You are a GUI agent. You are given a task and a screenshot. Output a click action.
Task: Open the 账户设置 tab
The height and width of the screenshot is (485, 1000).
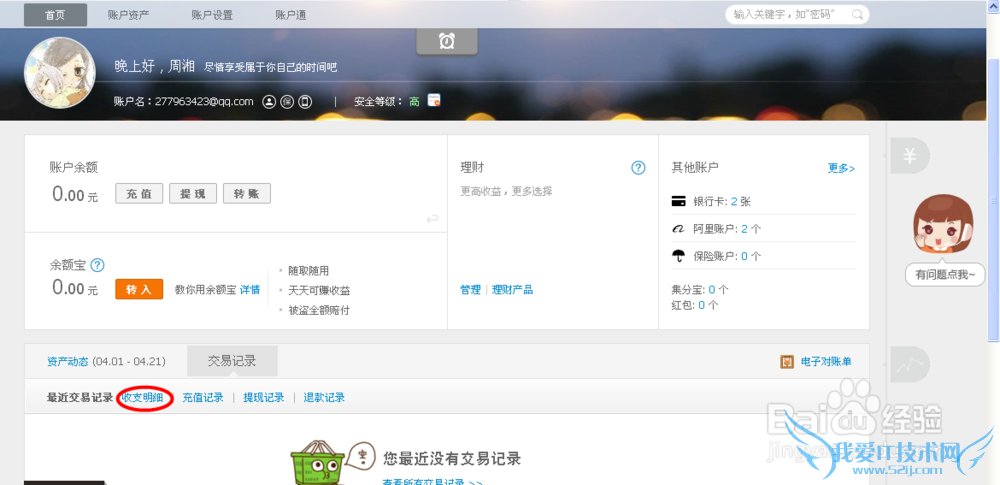click(x=212, y=15)
